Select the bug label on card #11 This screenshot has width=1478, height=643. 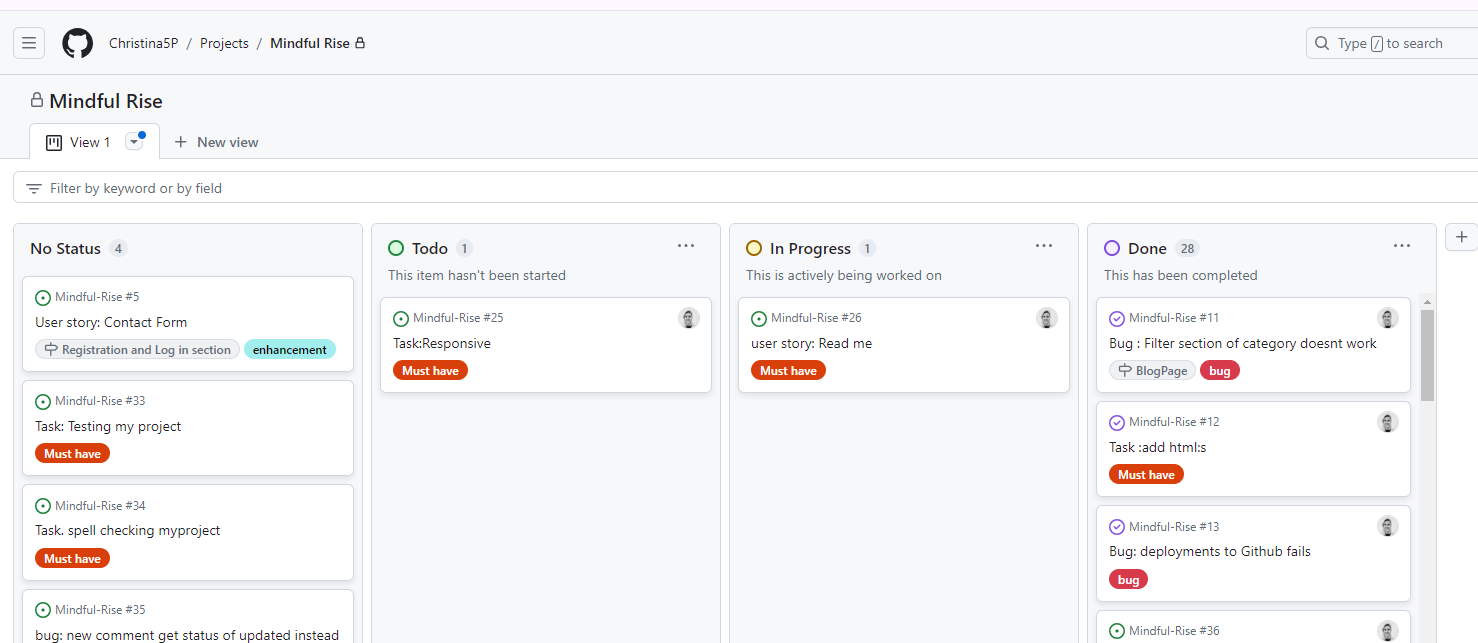coord(1220,370)
